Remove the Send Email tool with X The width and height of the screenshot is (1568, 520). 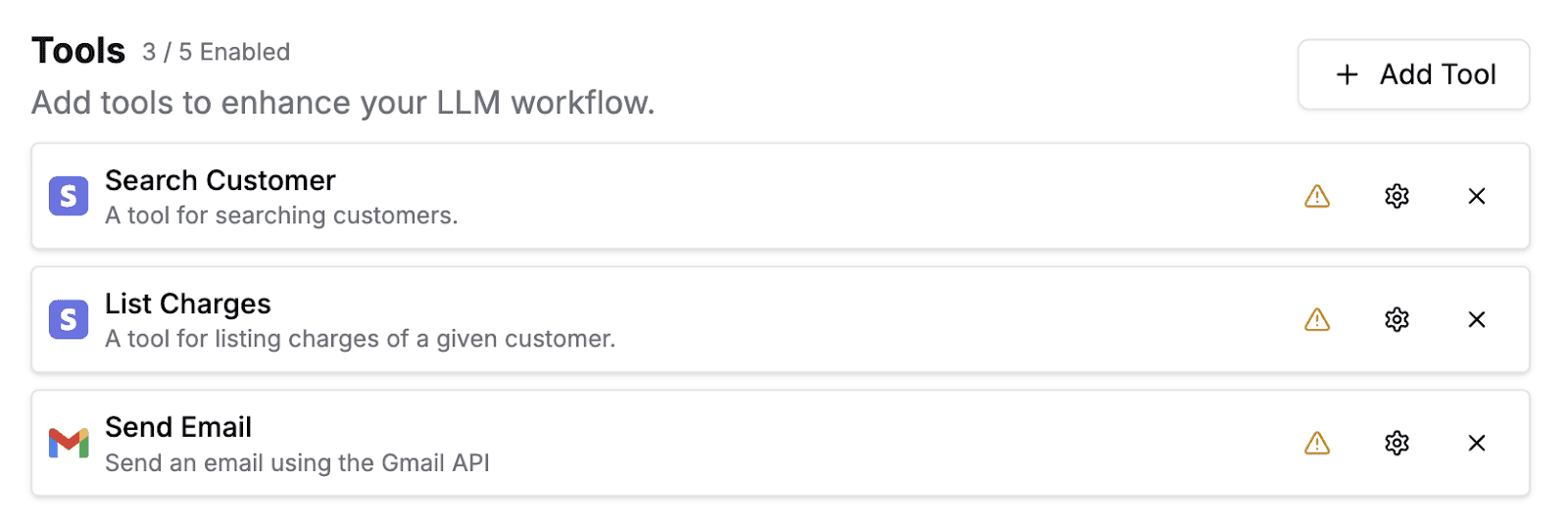1477,443
